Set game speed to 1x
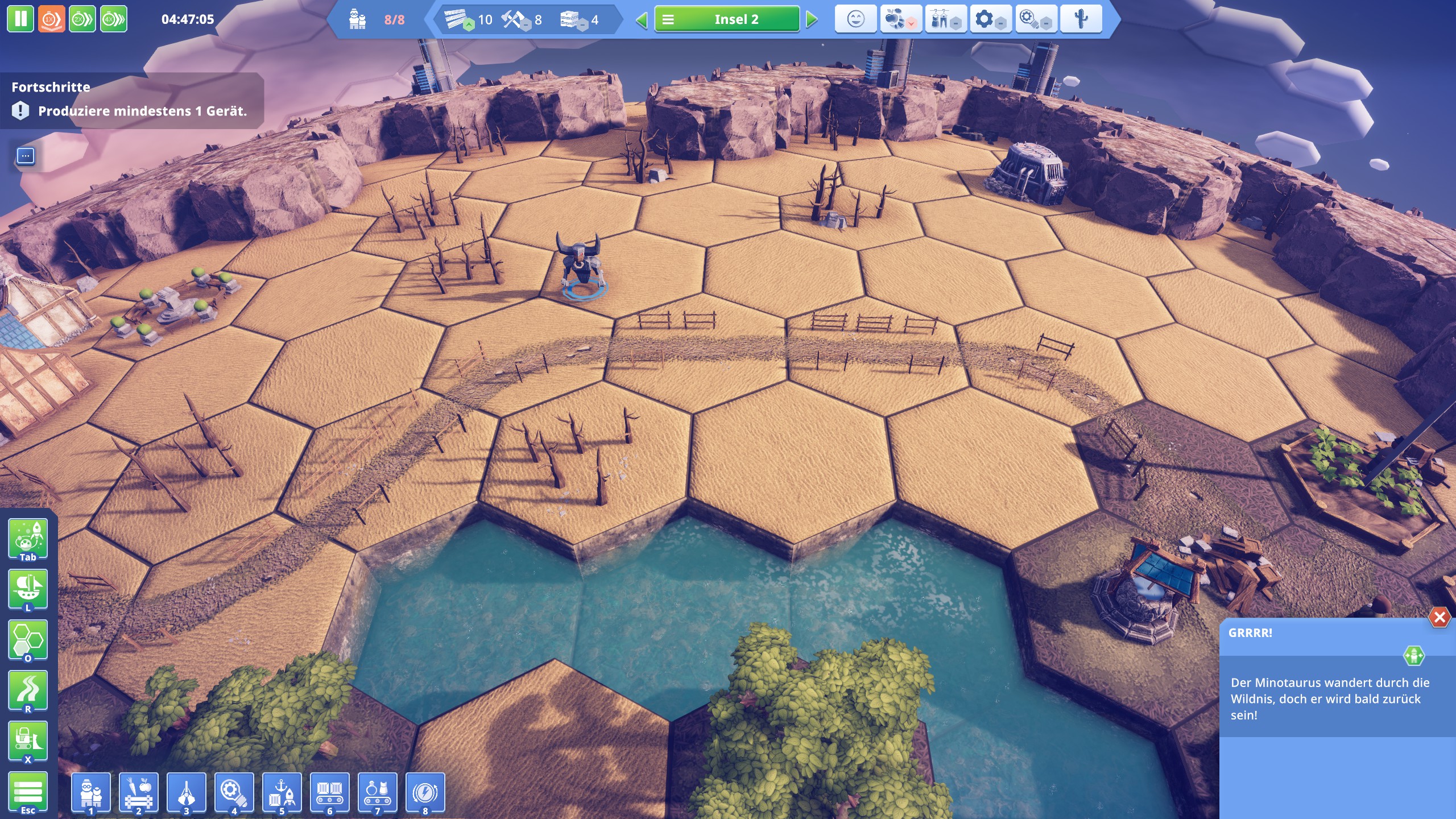This screenshot has width=1456, height=819. tap(51, 19)
